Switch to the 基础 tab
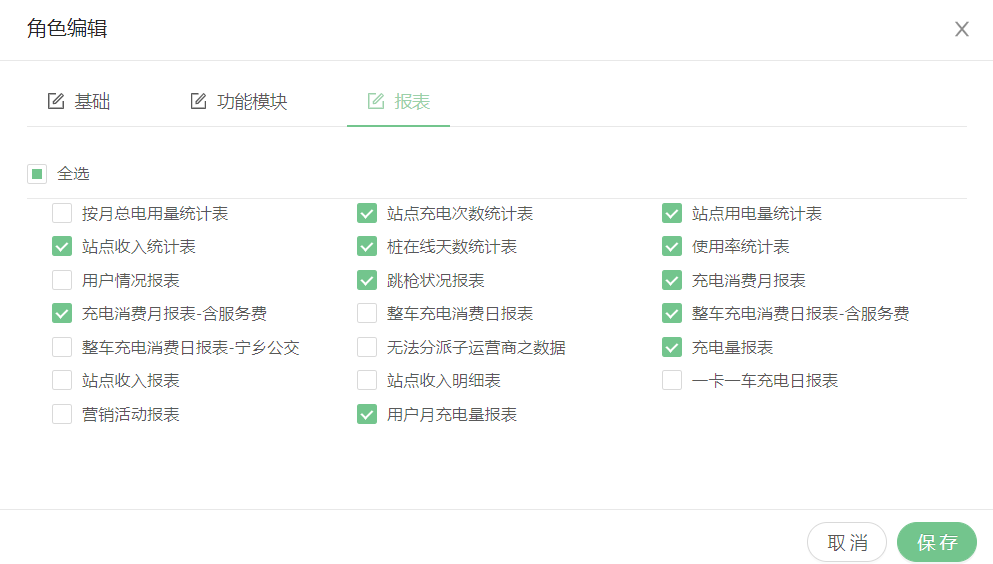993x564 pixels. [x=92, y=101]
